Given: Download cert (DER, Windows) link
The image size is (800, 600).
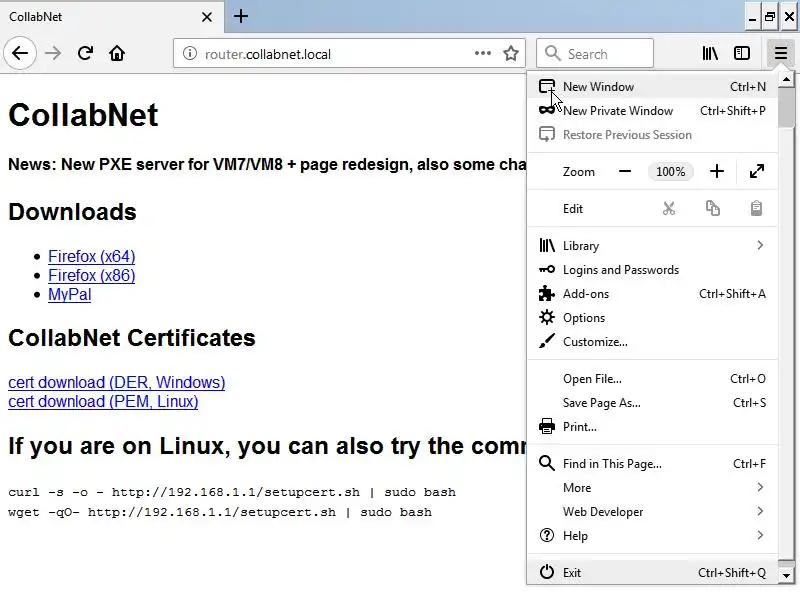Looking at the screenshot, I should point(116,382).
